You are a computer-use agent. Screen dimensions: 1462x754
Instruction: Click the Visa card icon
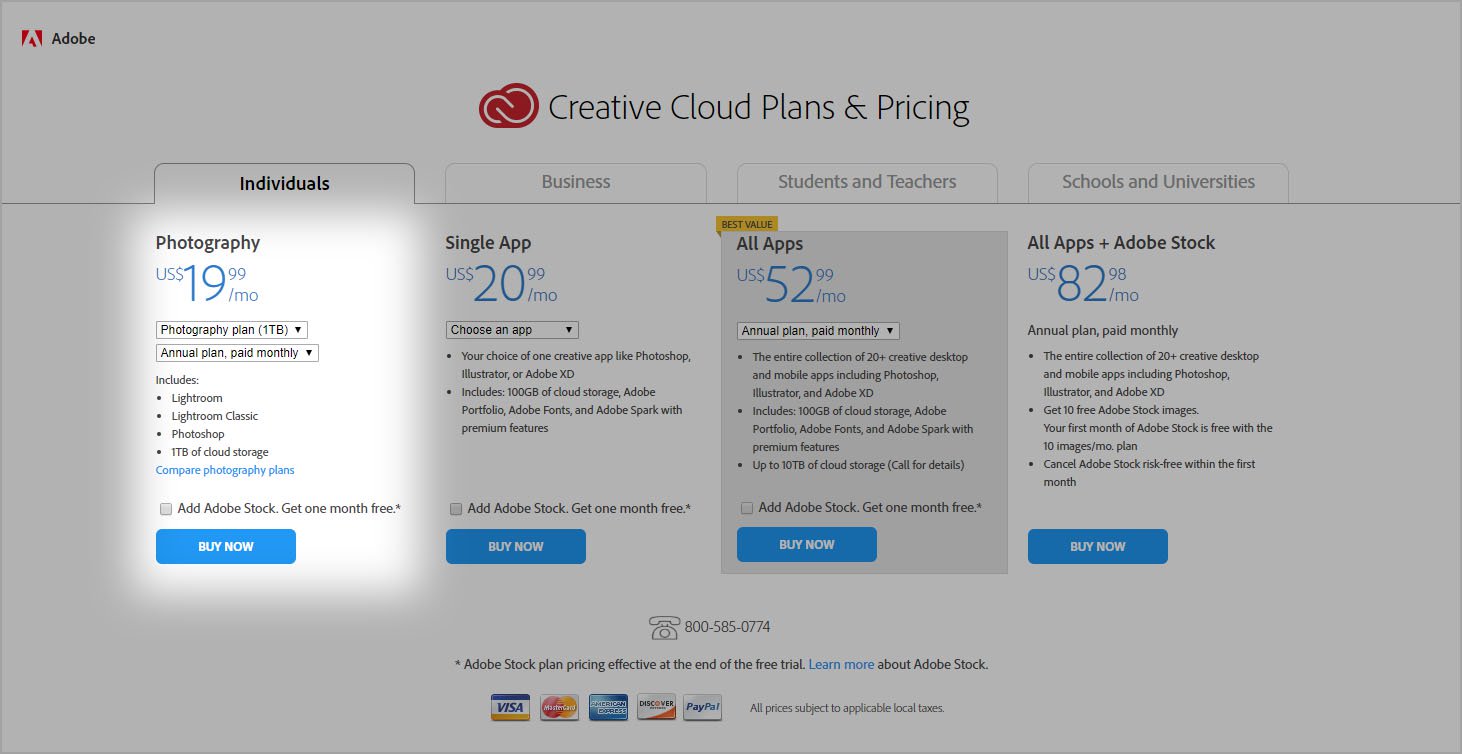pyautogui.click(x=510, y=708)
